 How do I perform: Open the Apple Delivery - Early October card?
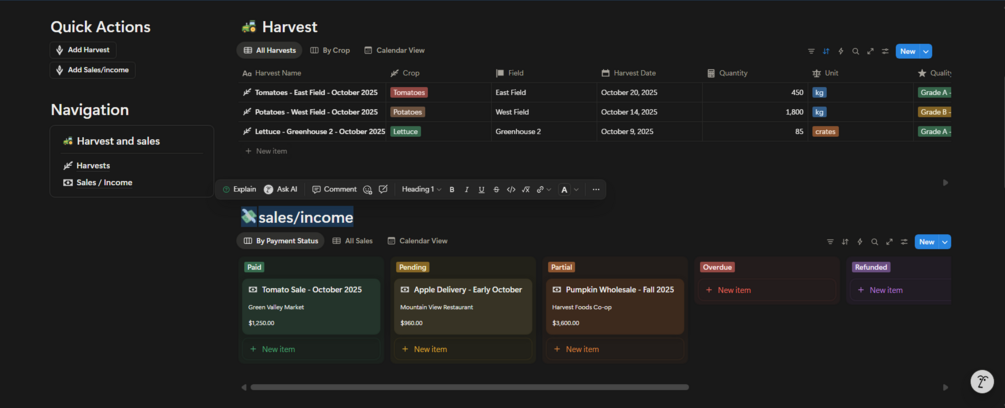coord(463,306)
